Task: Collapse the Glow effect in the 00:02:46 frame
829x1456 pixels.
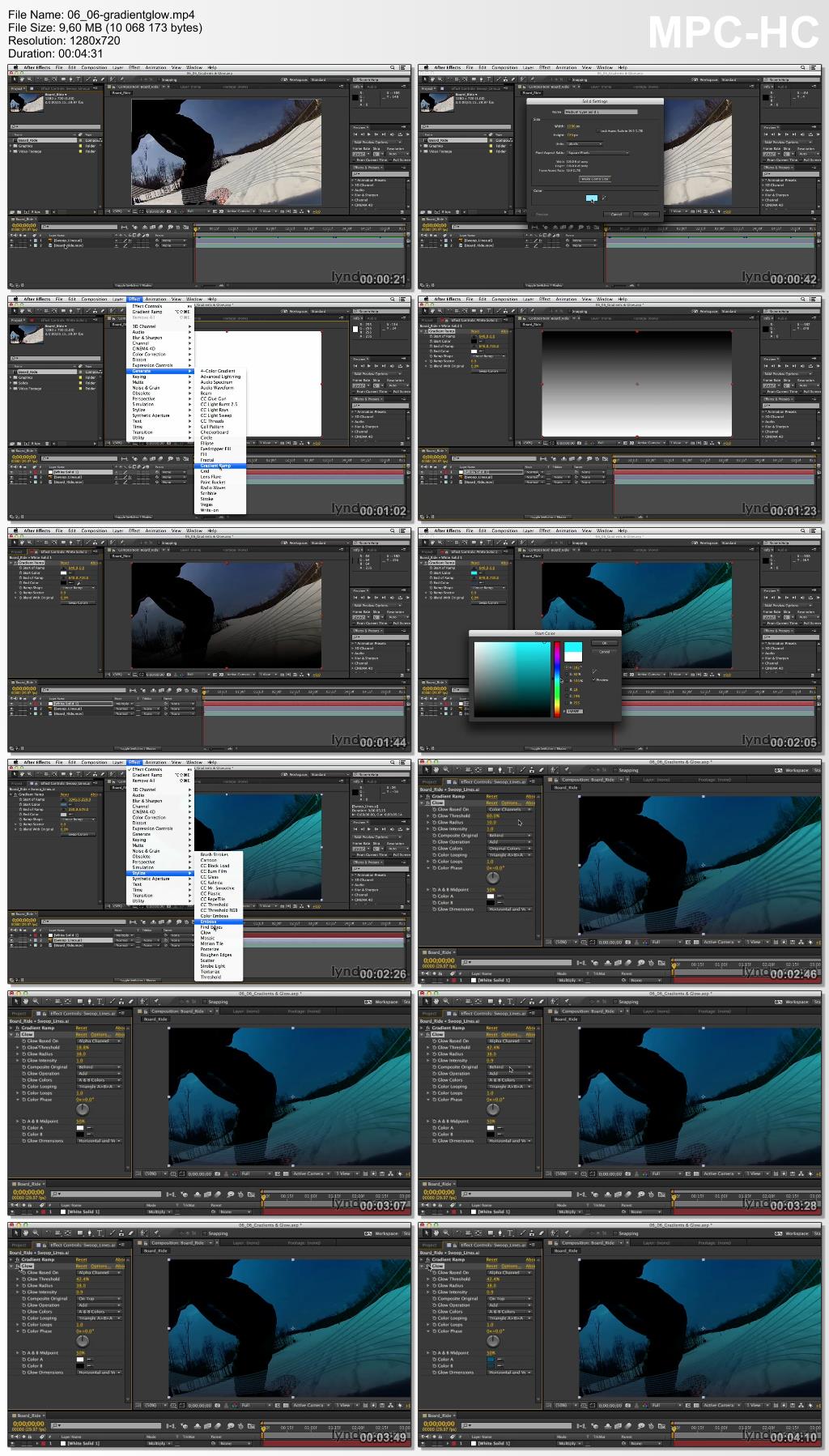Action: (x=421, y=803)
